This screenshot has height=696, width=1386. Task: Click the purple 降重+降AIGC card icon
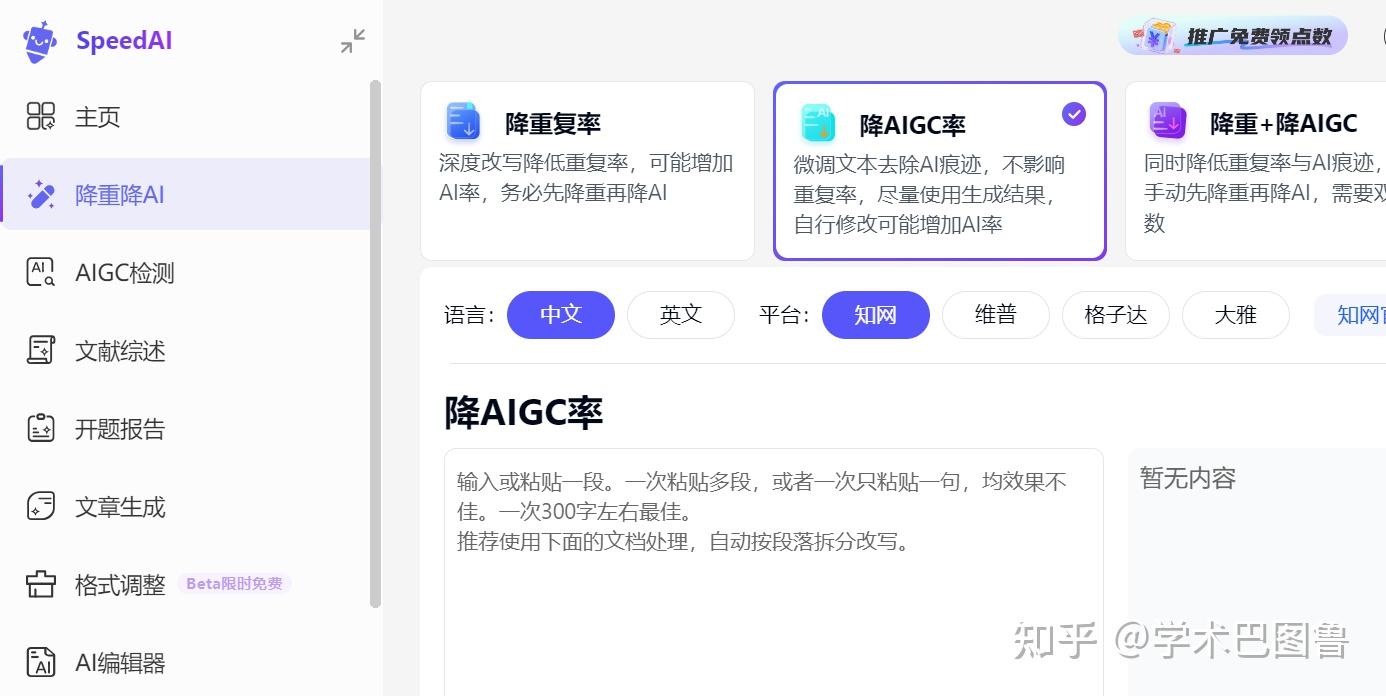1167,121
